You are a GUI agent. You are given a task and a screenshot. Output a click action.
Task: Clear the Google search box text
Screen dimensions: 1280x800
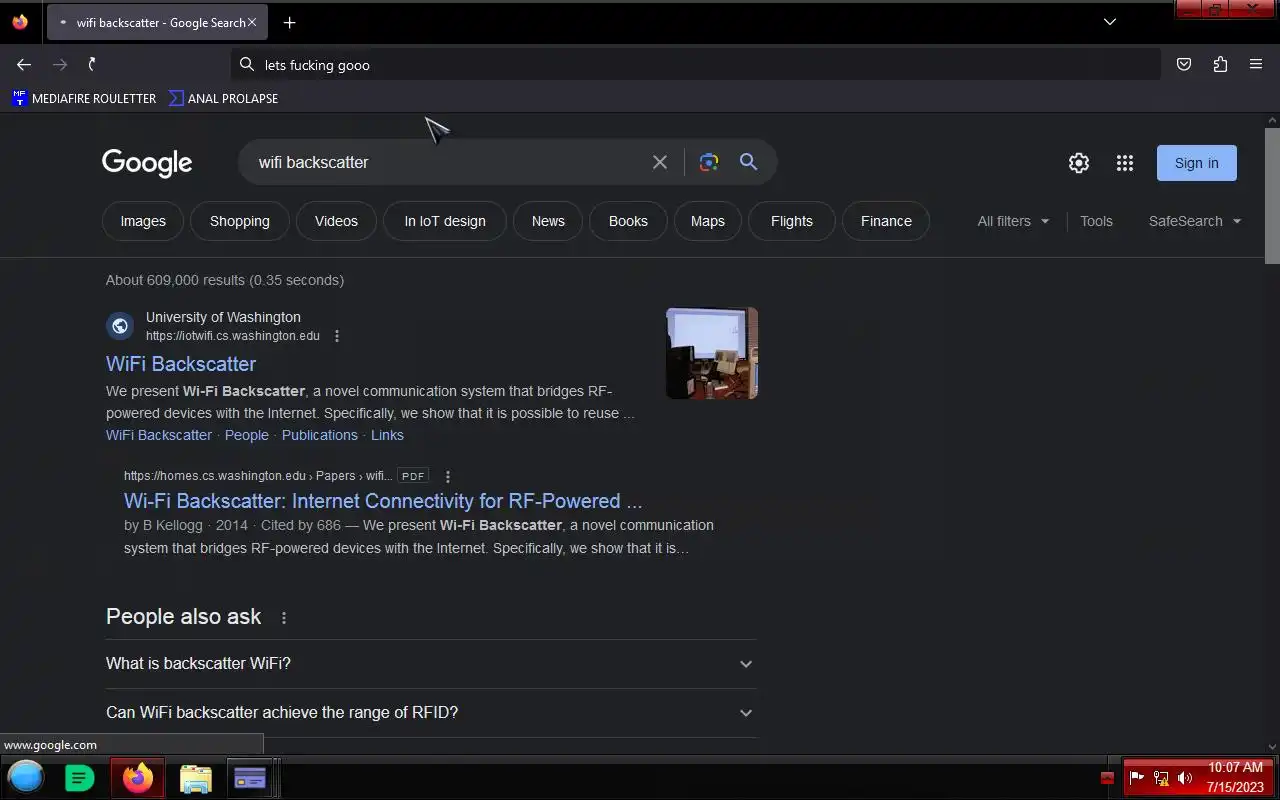(x=660, y=162)
